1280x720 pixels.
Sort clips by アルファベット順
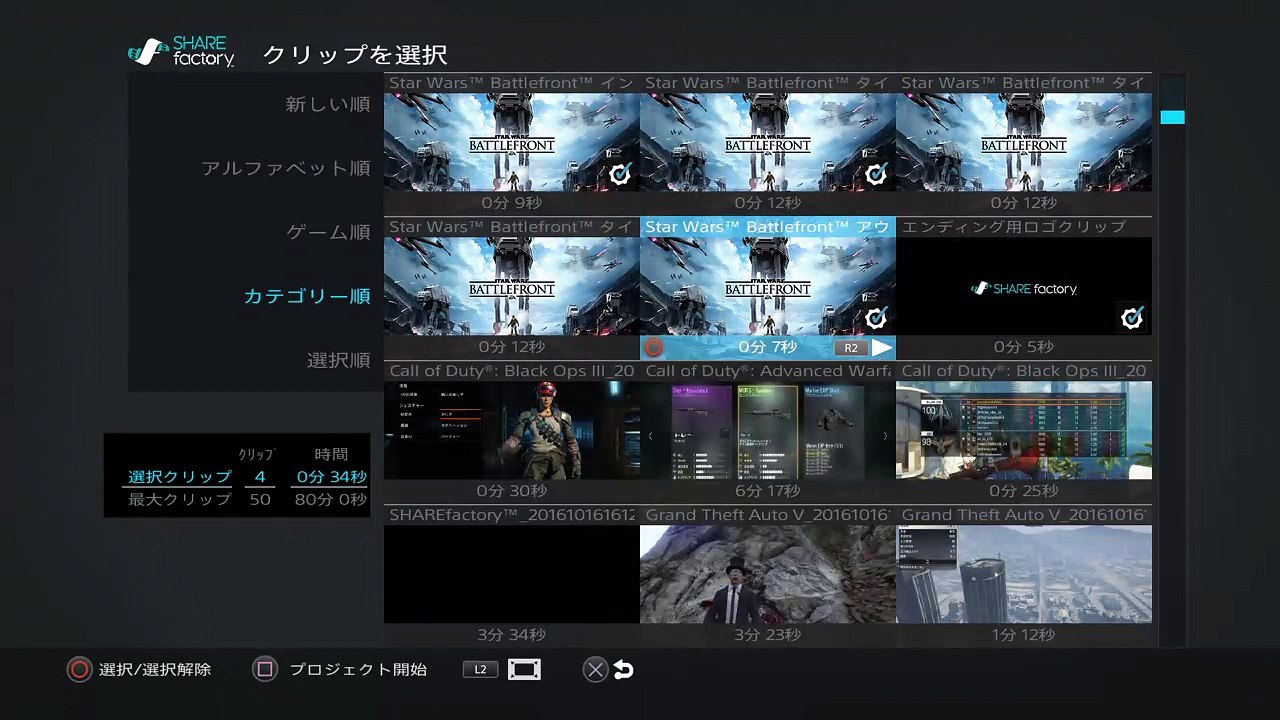pos(286,168)
